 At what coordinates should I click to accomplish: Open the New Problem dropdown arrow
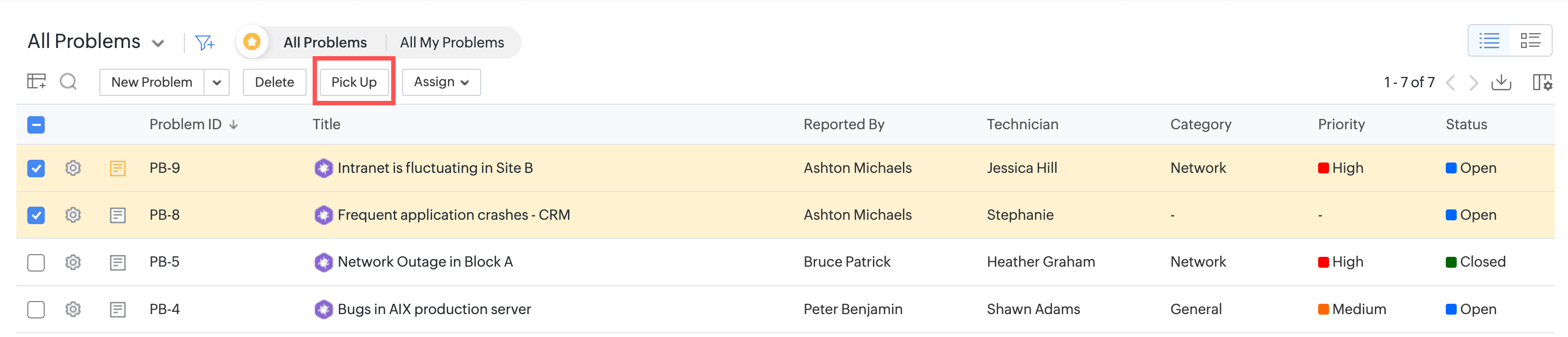click(x=217, y=82)
